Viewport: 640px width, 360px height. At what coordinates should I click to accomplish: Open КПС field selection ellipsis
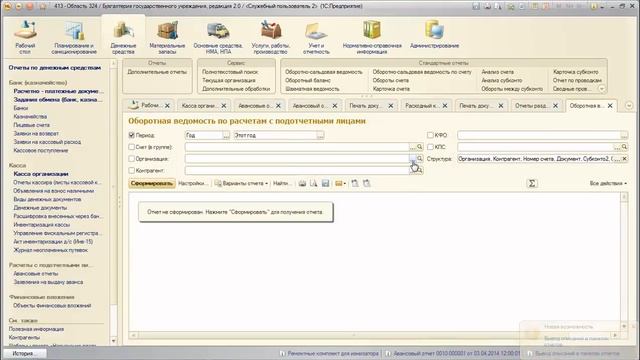(617, 147)
